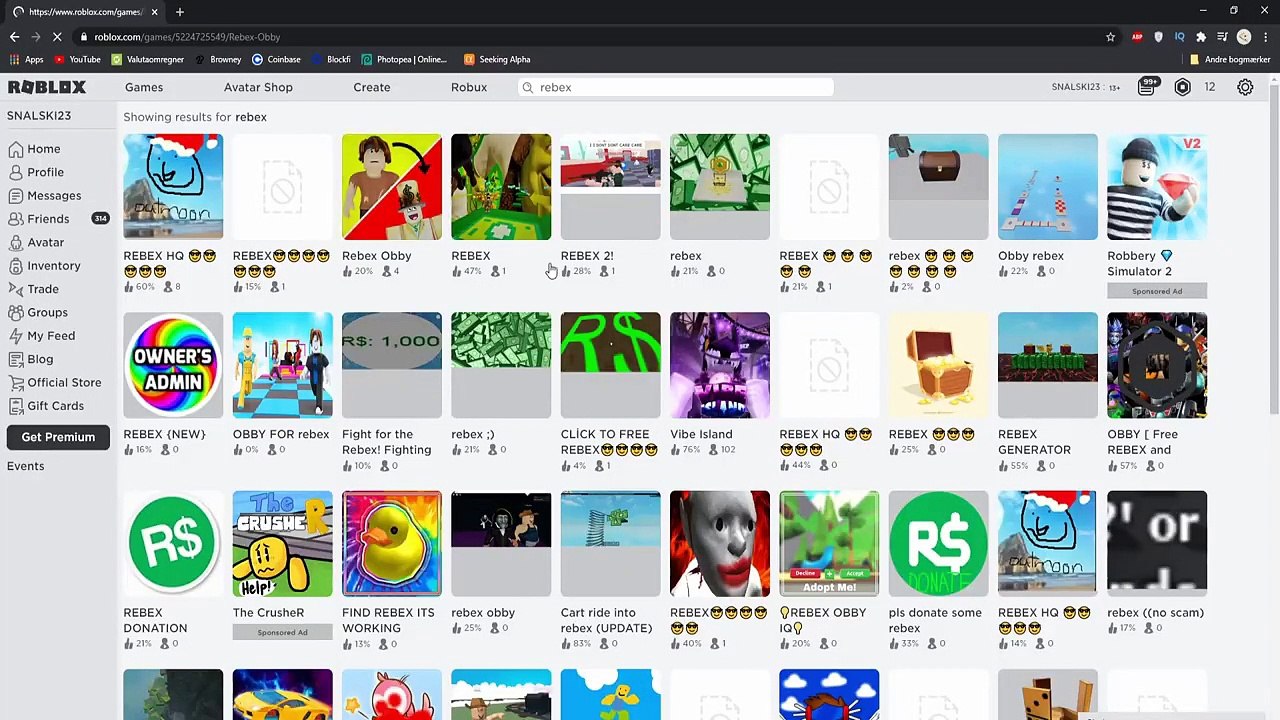Show My Feed from the sidebar
This screenshot has width=1280, height=720.
pos(41,336)
